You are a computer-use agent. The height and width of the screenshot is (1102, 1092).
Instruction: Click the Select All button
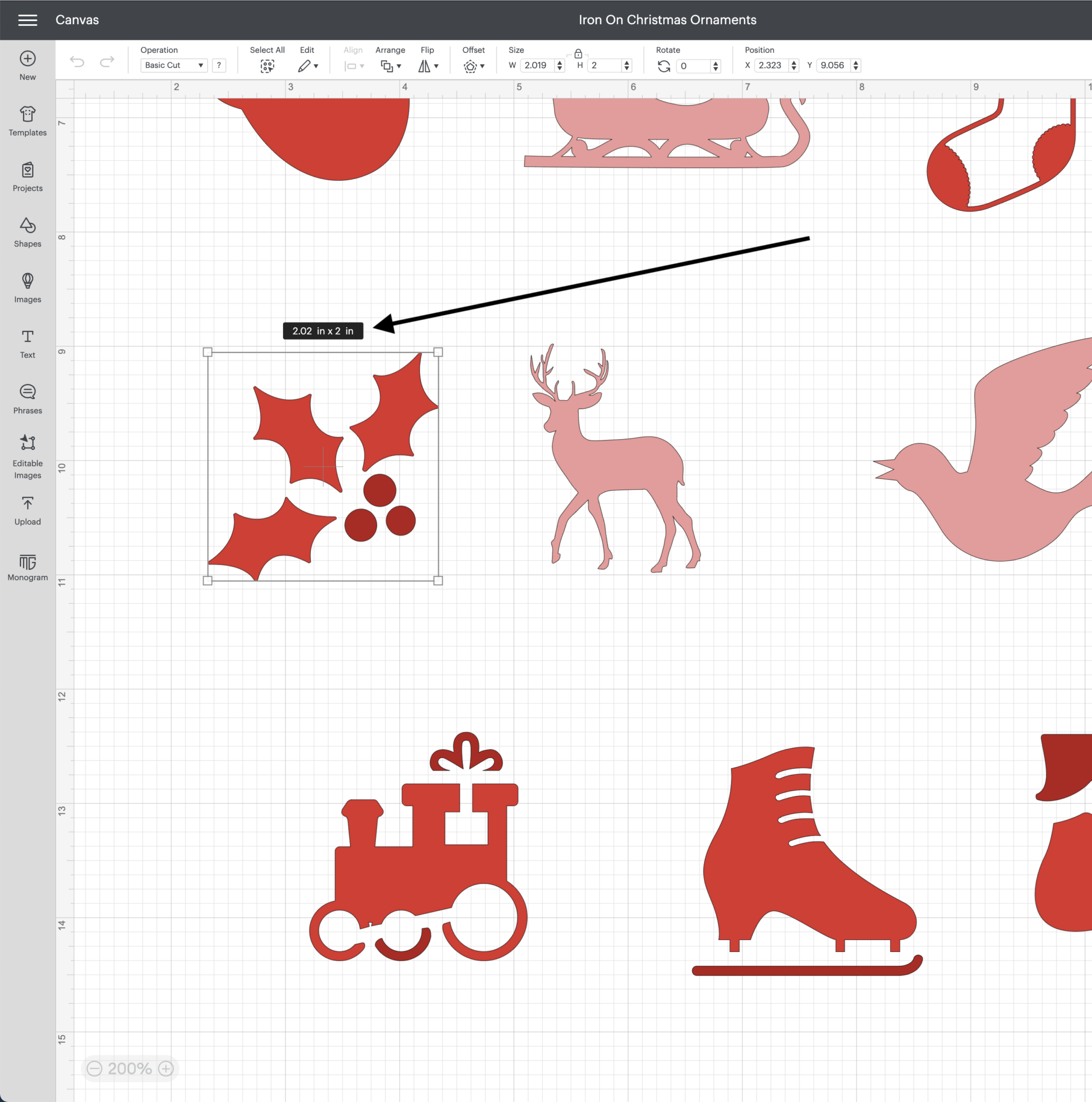click(267, 66)
